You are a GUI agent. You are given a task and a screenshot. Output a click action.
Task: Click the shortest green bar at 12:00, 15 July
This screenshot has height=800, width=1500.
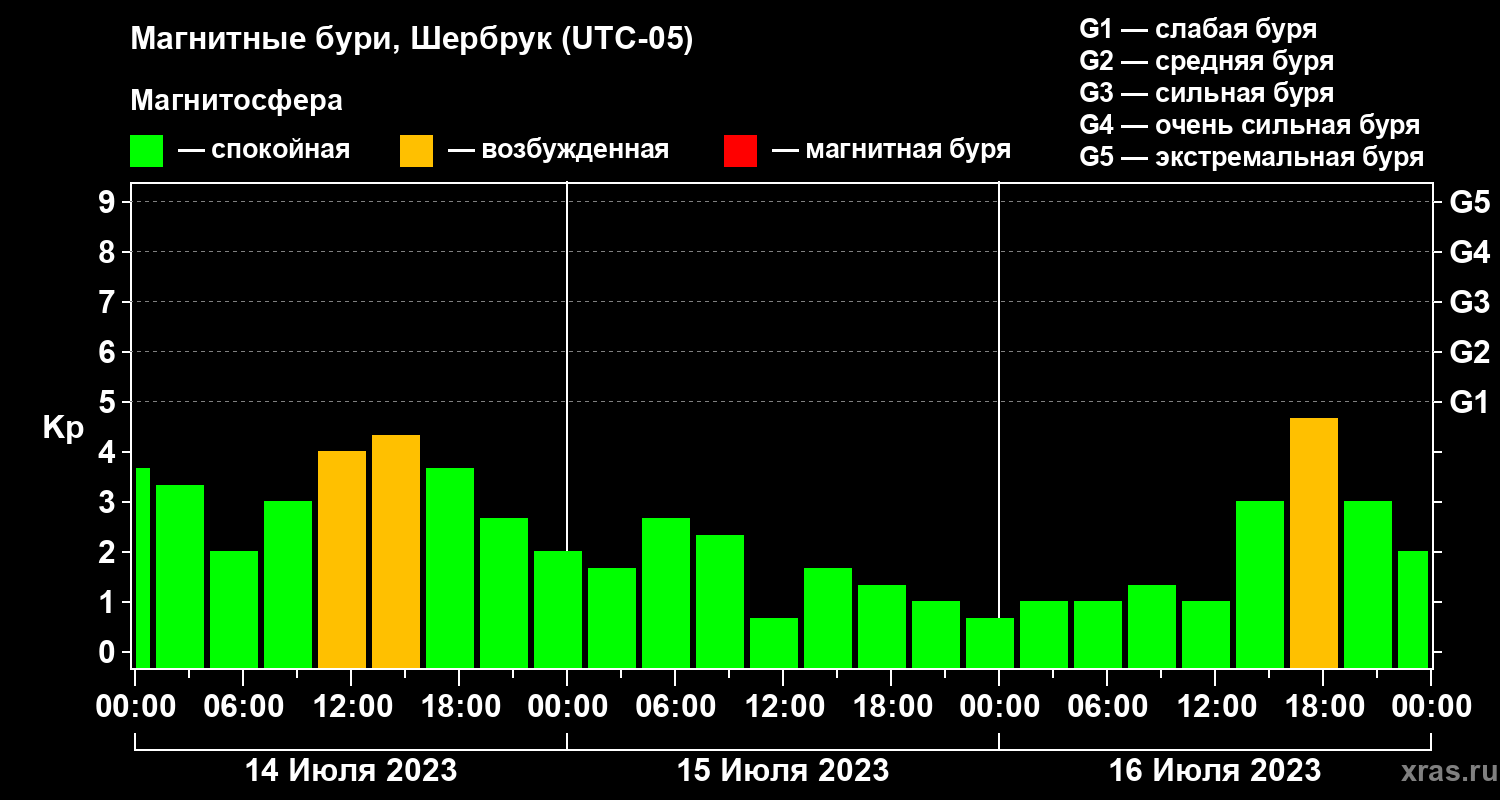pyautogui.click(x=774, y=643)
